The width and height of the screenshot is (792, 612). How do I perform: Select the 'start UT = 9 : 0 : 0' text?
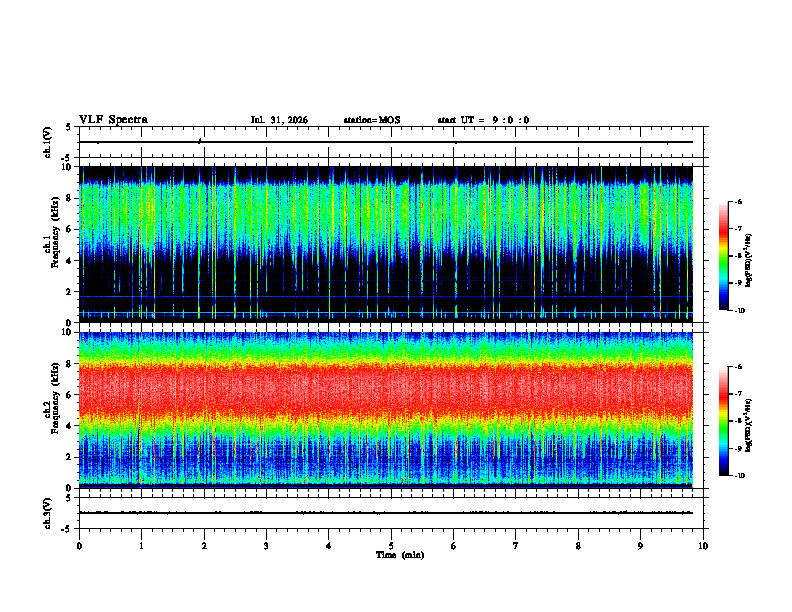point(483,120)
